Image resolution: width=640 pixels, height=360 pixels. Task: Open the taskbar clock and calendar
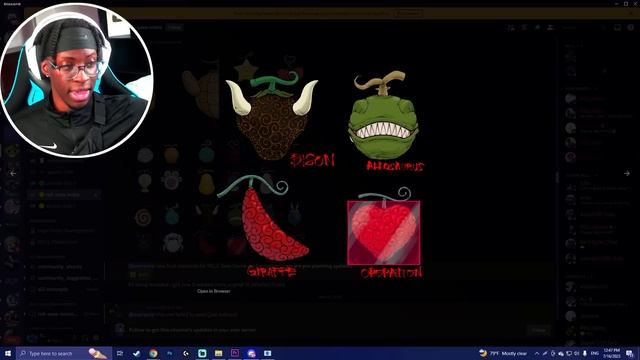click(x=611, y=353)
